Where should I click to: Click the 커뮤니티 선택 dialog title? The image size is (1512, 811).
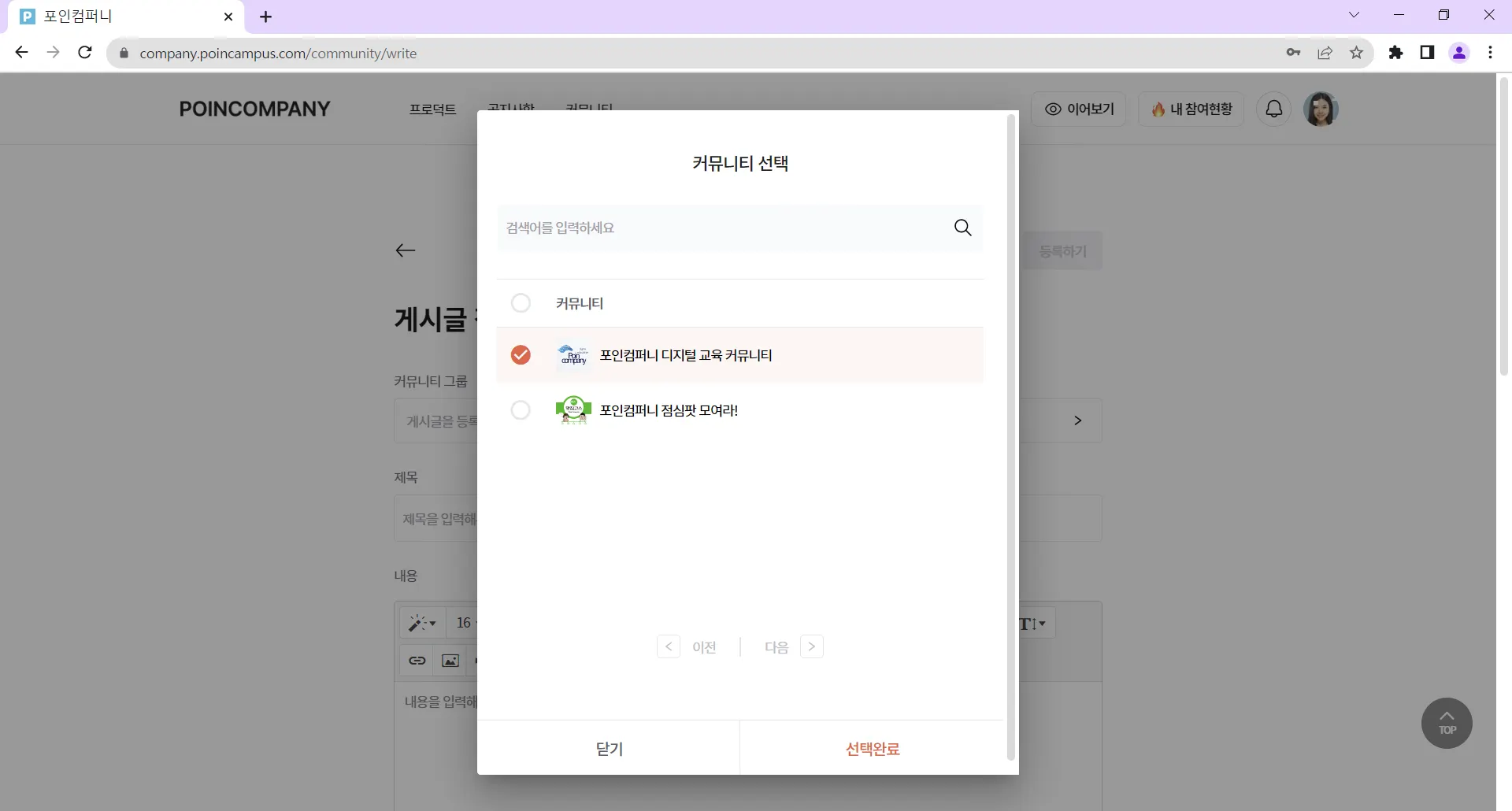pos(740,163)
